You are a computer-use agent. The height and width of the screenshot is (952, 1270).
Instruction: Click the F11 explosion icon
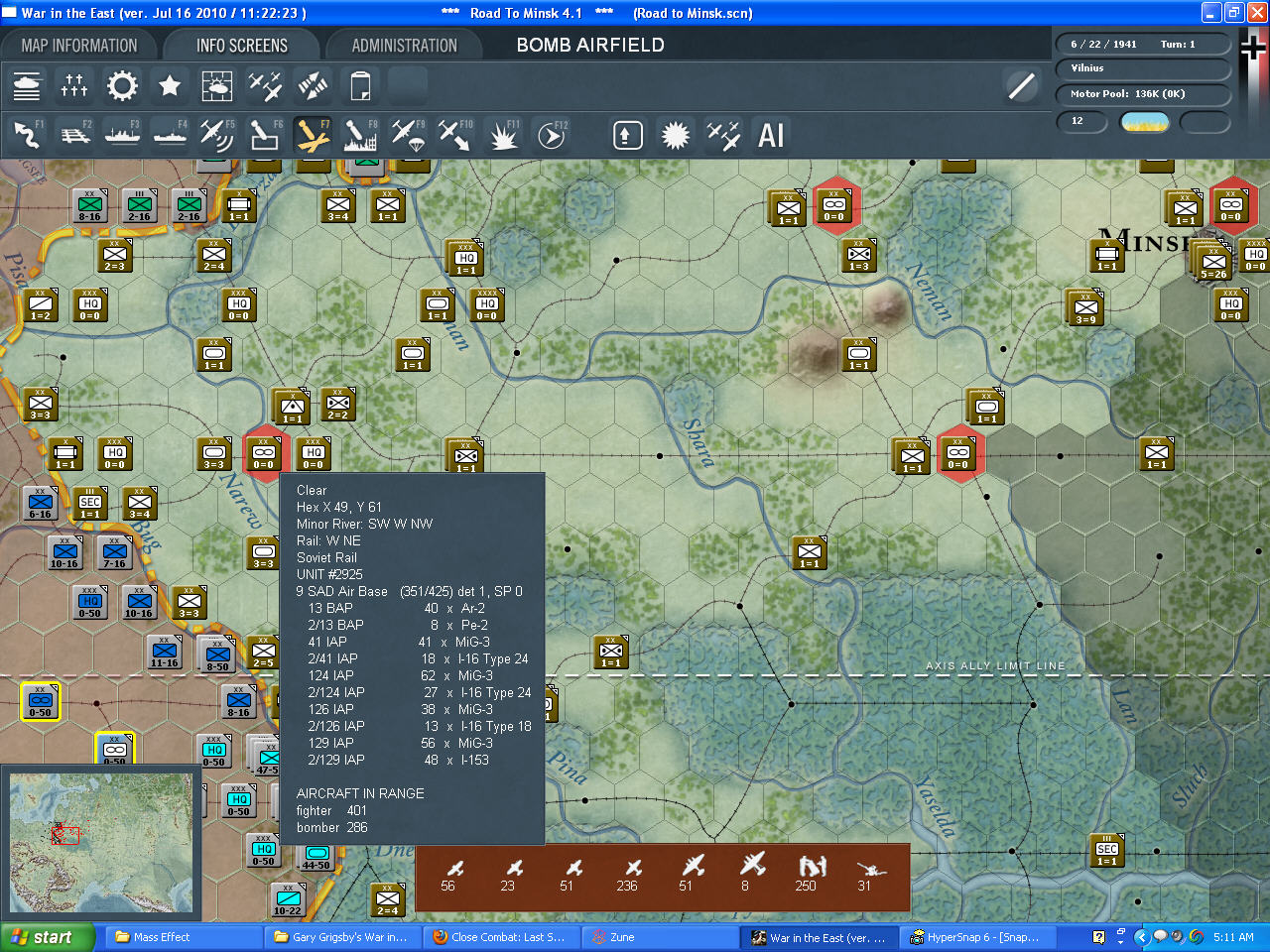[x=503, y=135]
